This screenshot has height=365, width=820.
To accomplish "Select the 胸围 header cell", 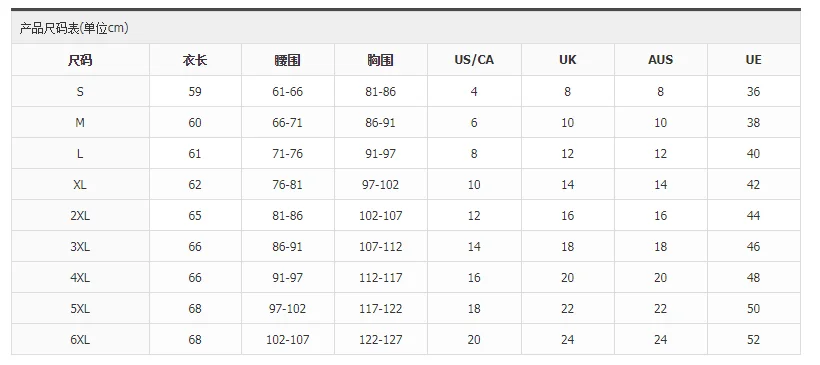I will tap(381, 60).
